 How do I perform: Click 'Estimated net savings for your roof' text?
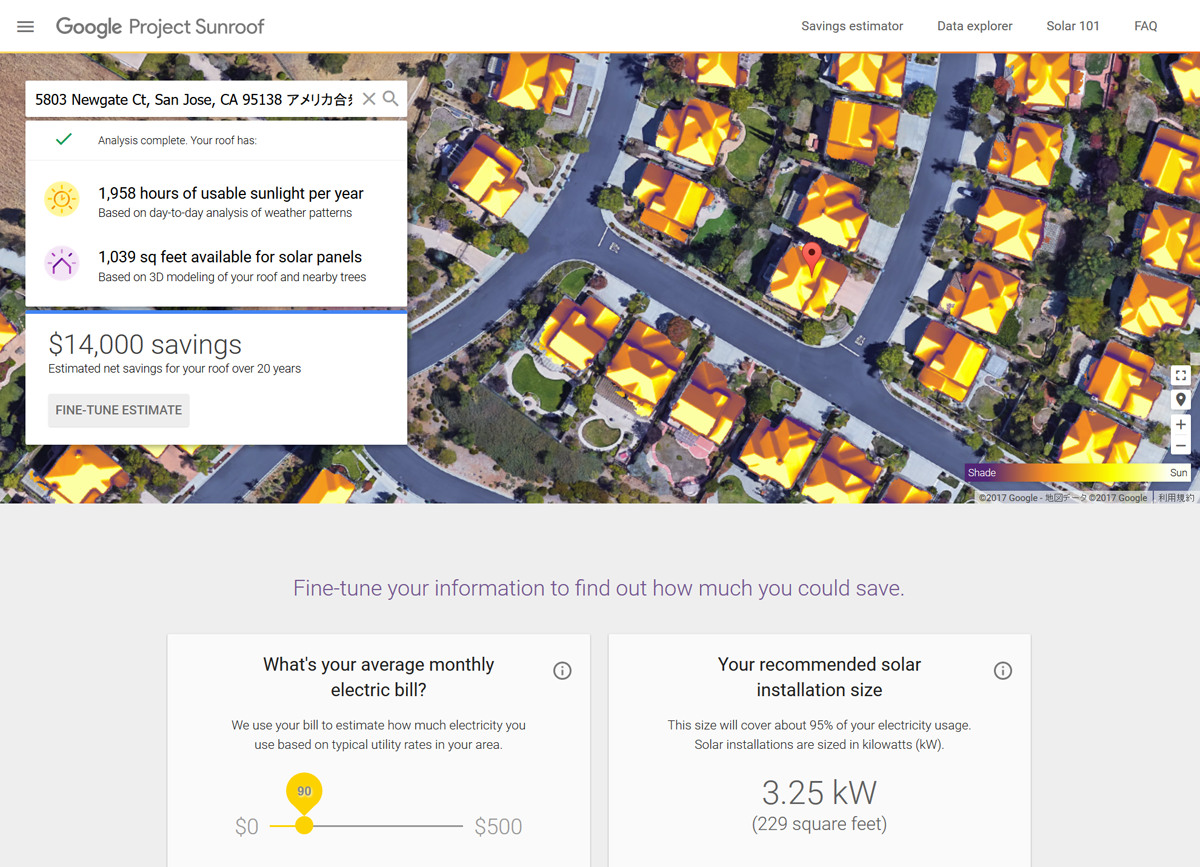click(x=175, y=369)
